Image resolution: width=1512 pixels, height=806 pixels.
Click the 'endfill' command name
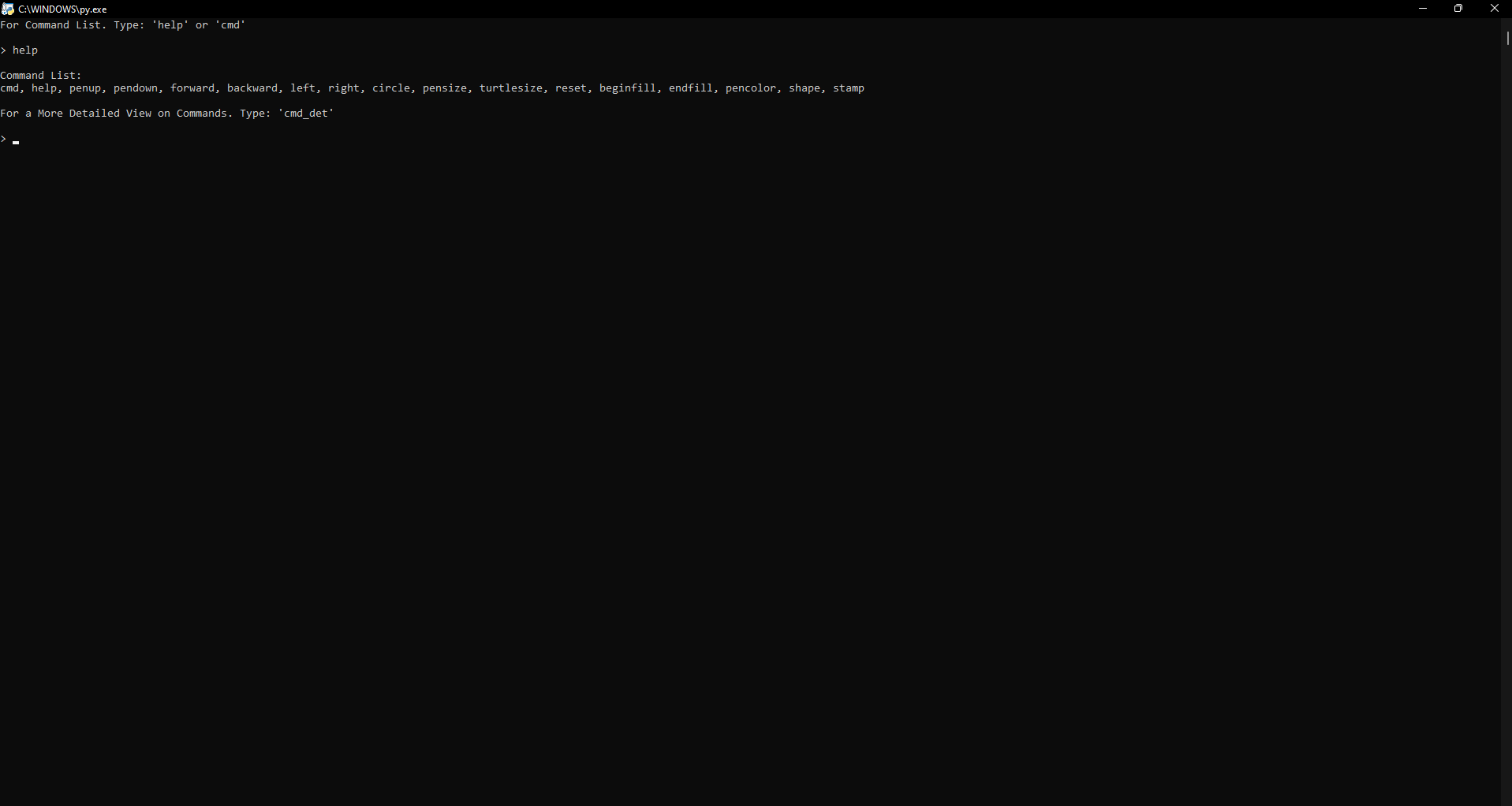pyautogui.click(x=691, y=88)
